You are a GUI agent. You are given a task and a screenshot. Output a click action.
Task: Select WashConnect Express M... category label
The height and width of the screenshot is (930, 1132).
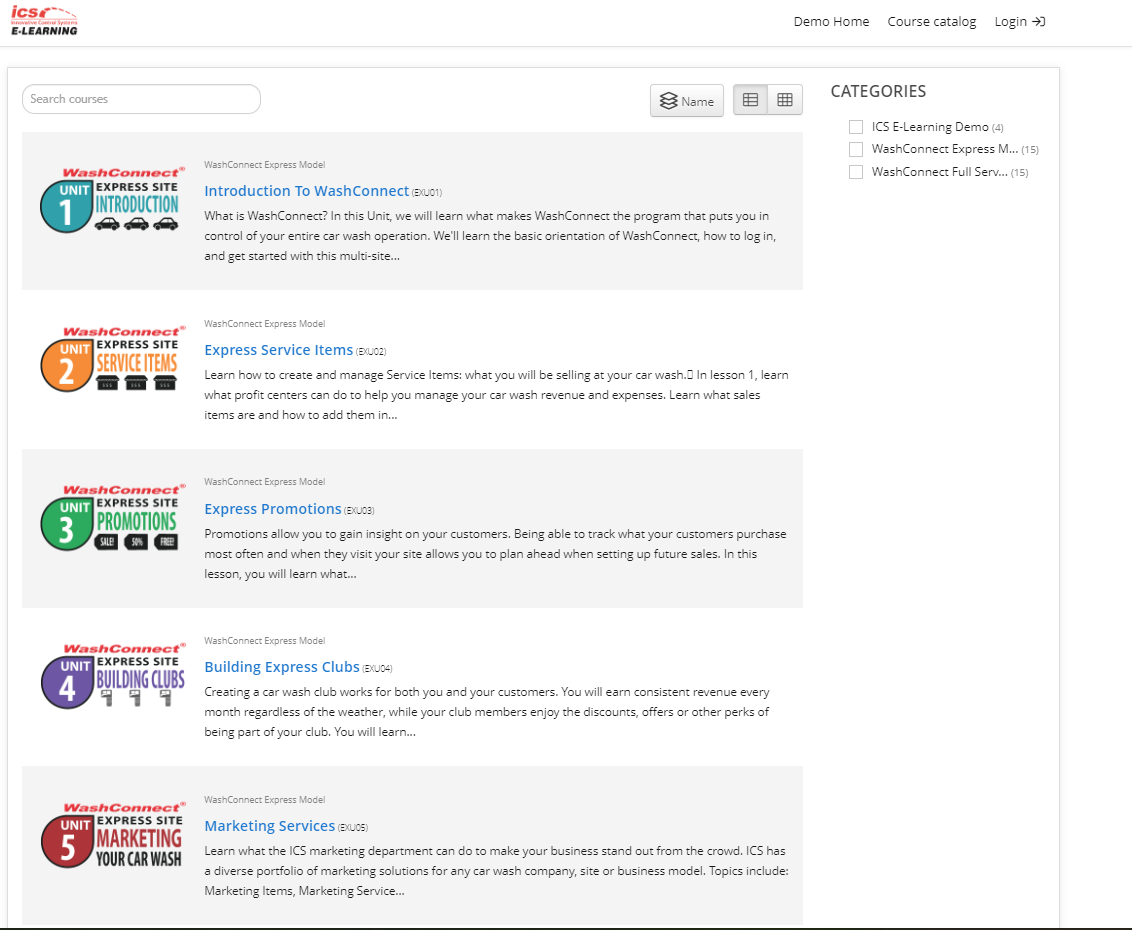pos(945,149)
